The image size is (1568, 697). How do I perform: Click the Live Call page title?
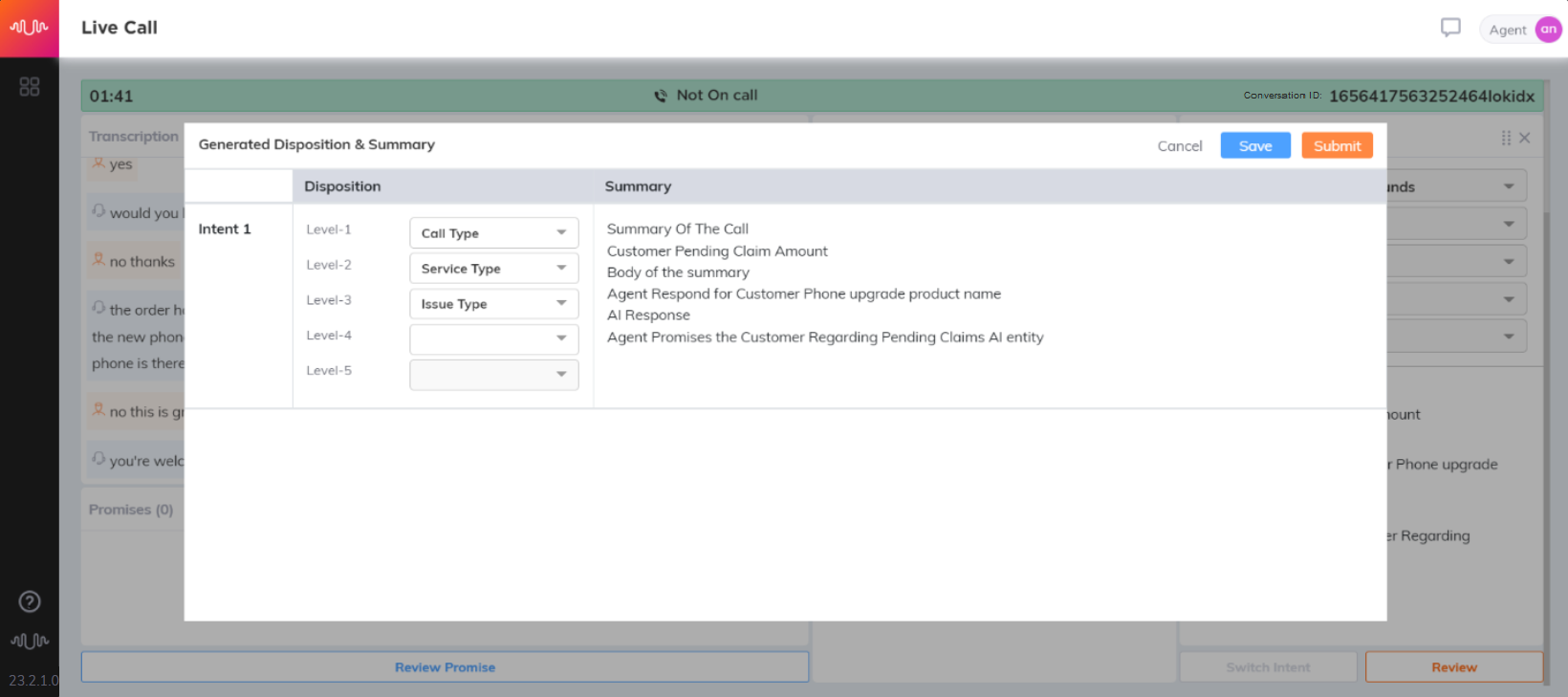[120, 28]
